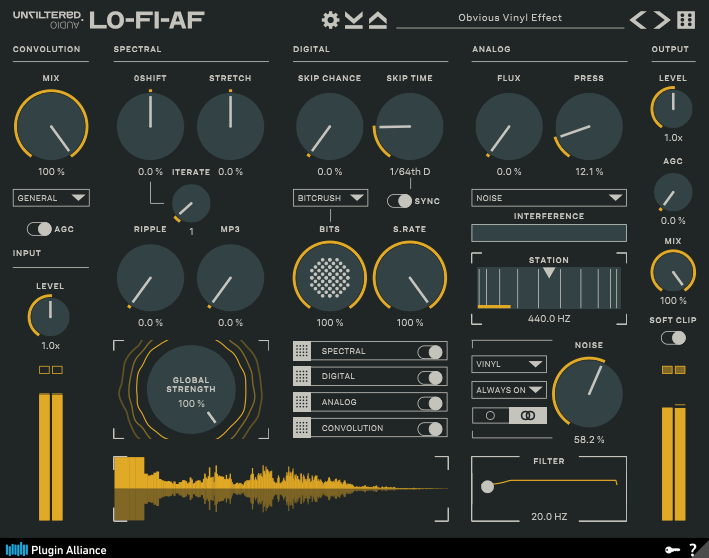
Task: Toggle the Soft Clip switch
Action: pos(674,338)
